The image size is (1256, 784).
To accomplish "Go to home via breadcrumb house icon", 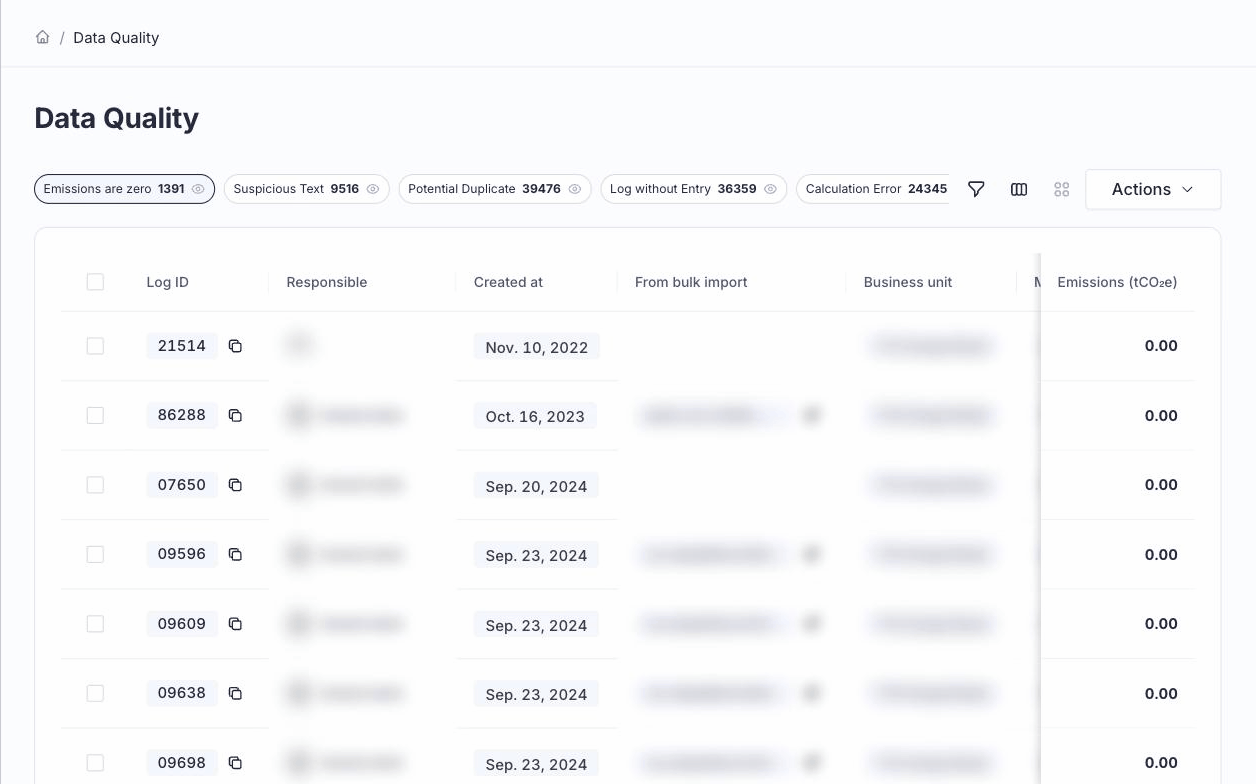I will click(x=42, y=37).
